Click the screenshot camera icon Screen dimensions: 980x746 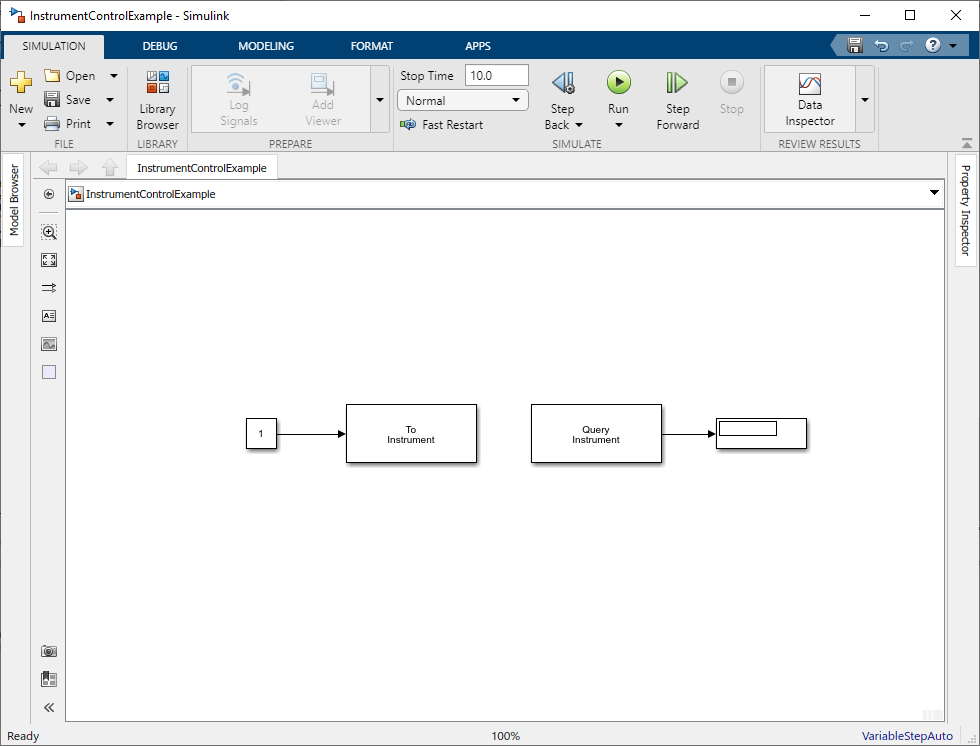coord(49,652)
